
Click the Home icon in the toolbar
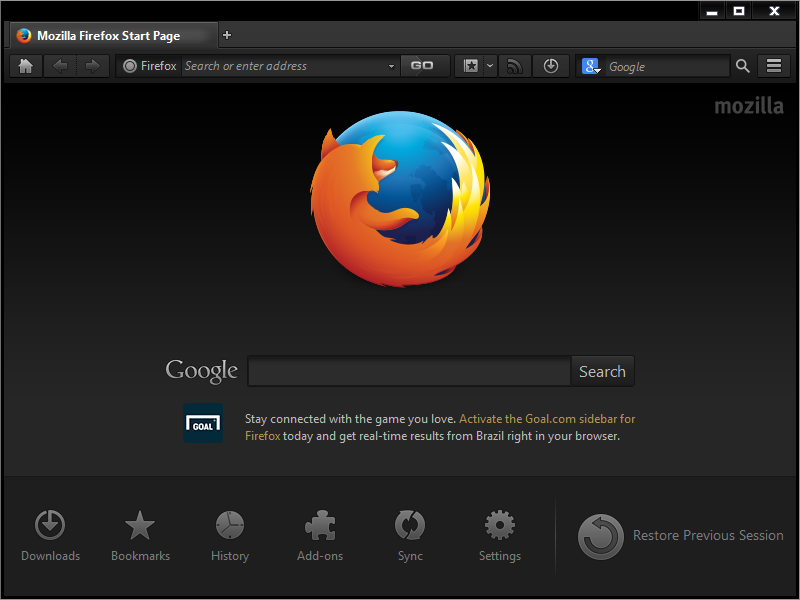coord(26,66)
